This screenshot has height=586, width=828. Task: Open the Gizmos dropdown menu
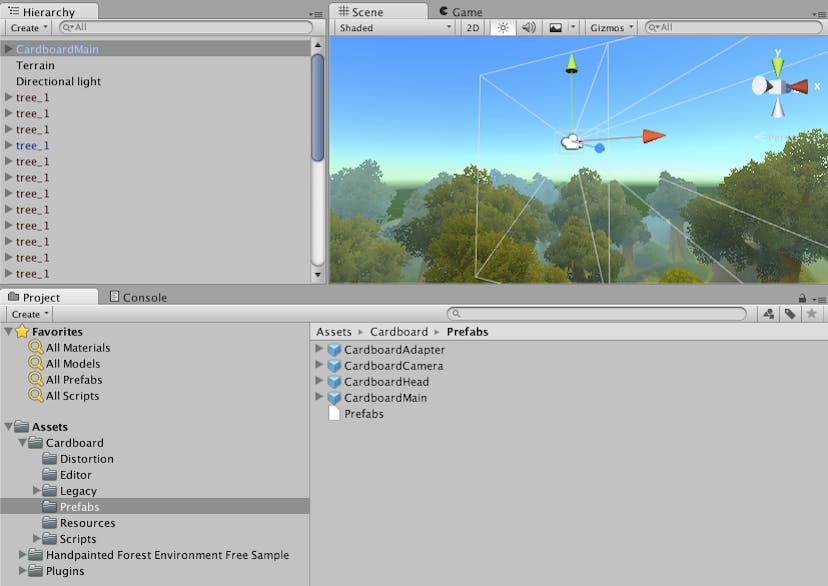click(610, 28)
